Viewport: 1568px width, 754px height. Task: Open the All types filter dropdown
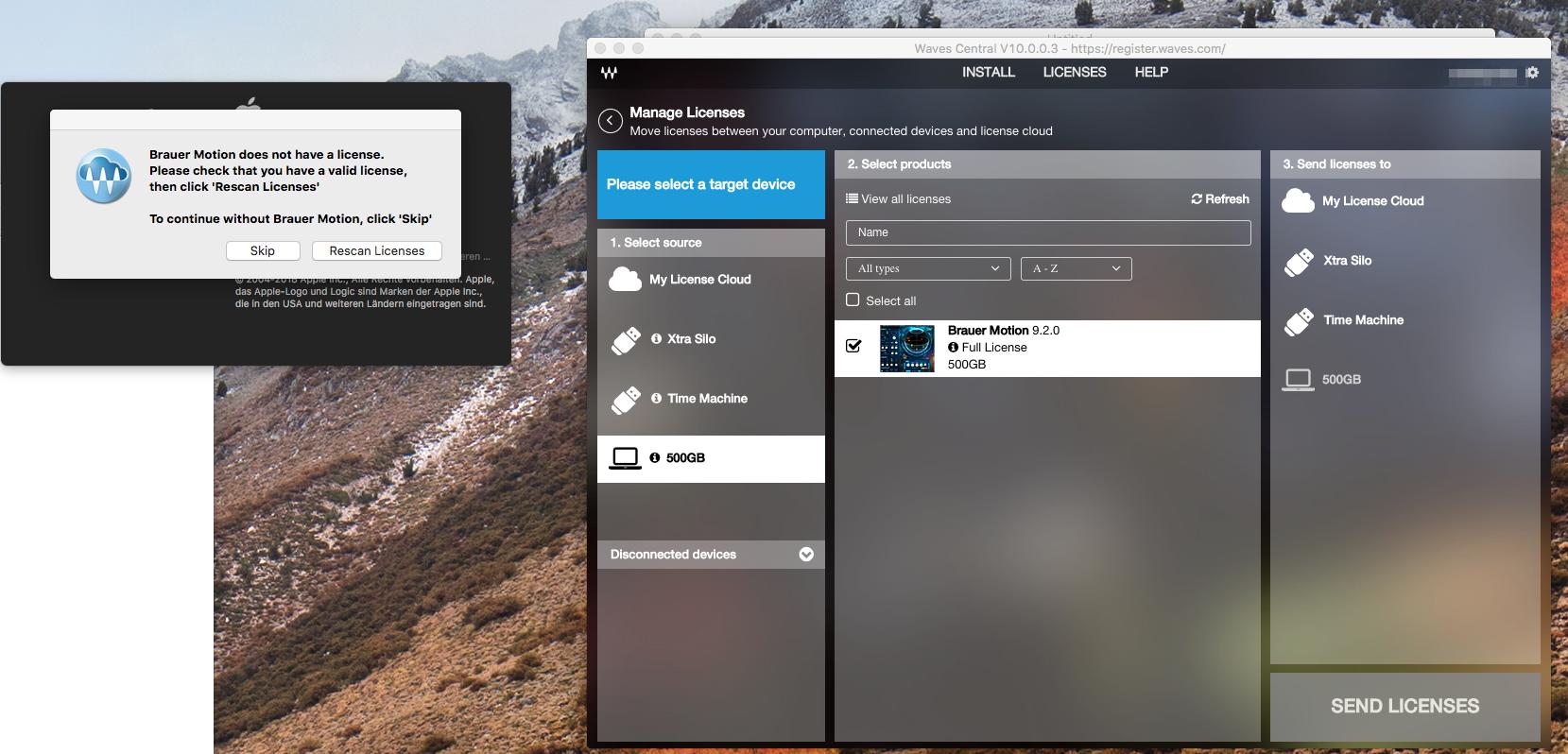pos(928,269)
